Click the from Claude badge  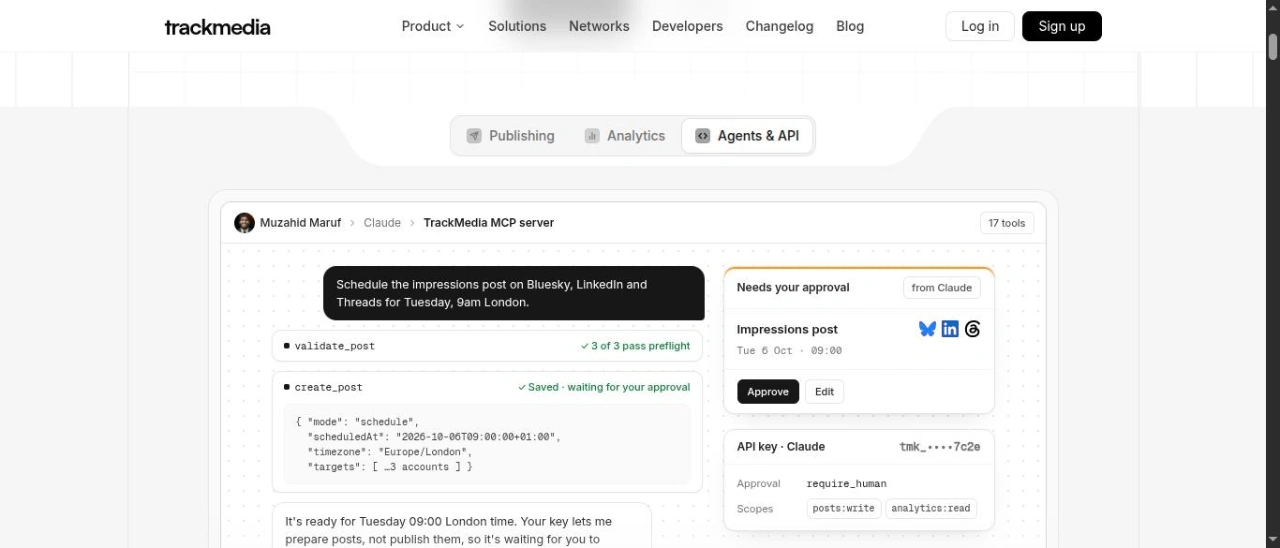942,288
